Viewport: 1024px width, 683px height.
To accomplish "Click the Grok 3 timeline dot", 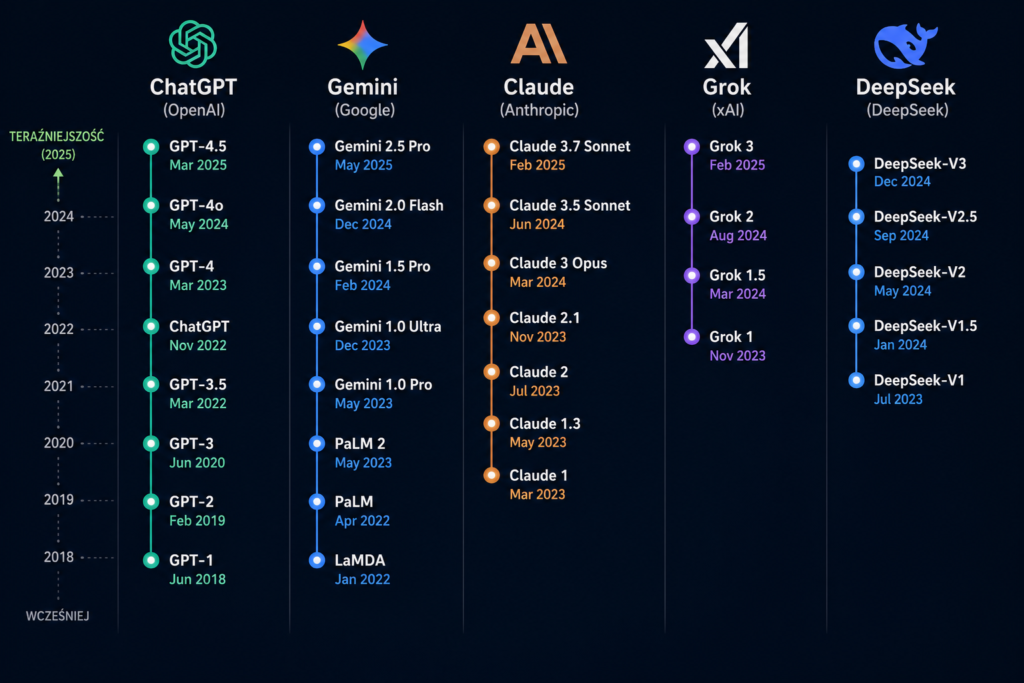I will click(691, 147).
